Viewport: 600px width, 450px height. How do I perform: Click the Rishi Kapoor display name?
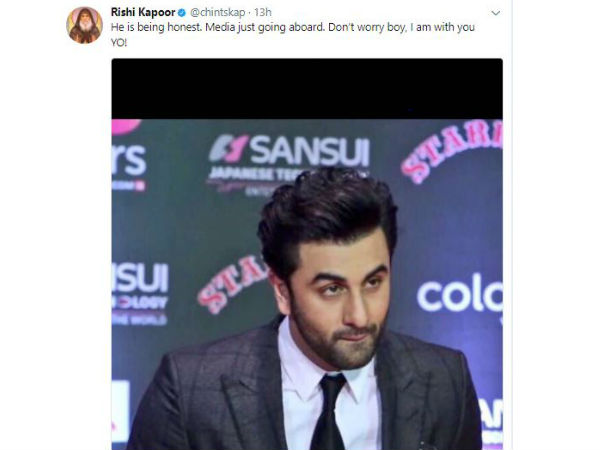143,12
